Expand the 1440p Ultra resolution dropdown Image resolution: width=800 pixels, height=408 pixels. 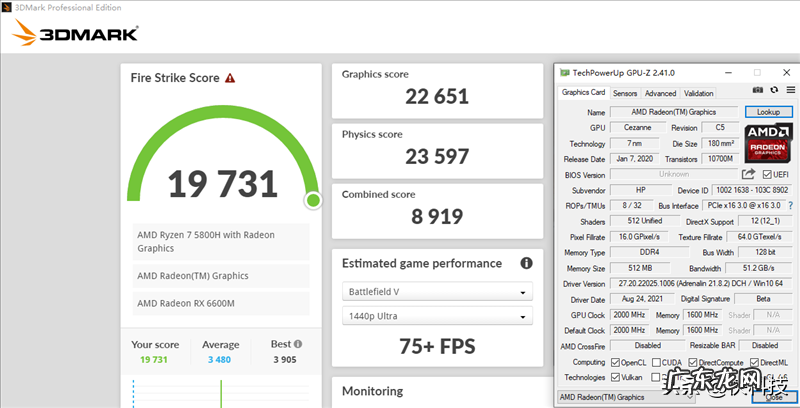(x=437, y=317)
